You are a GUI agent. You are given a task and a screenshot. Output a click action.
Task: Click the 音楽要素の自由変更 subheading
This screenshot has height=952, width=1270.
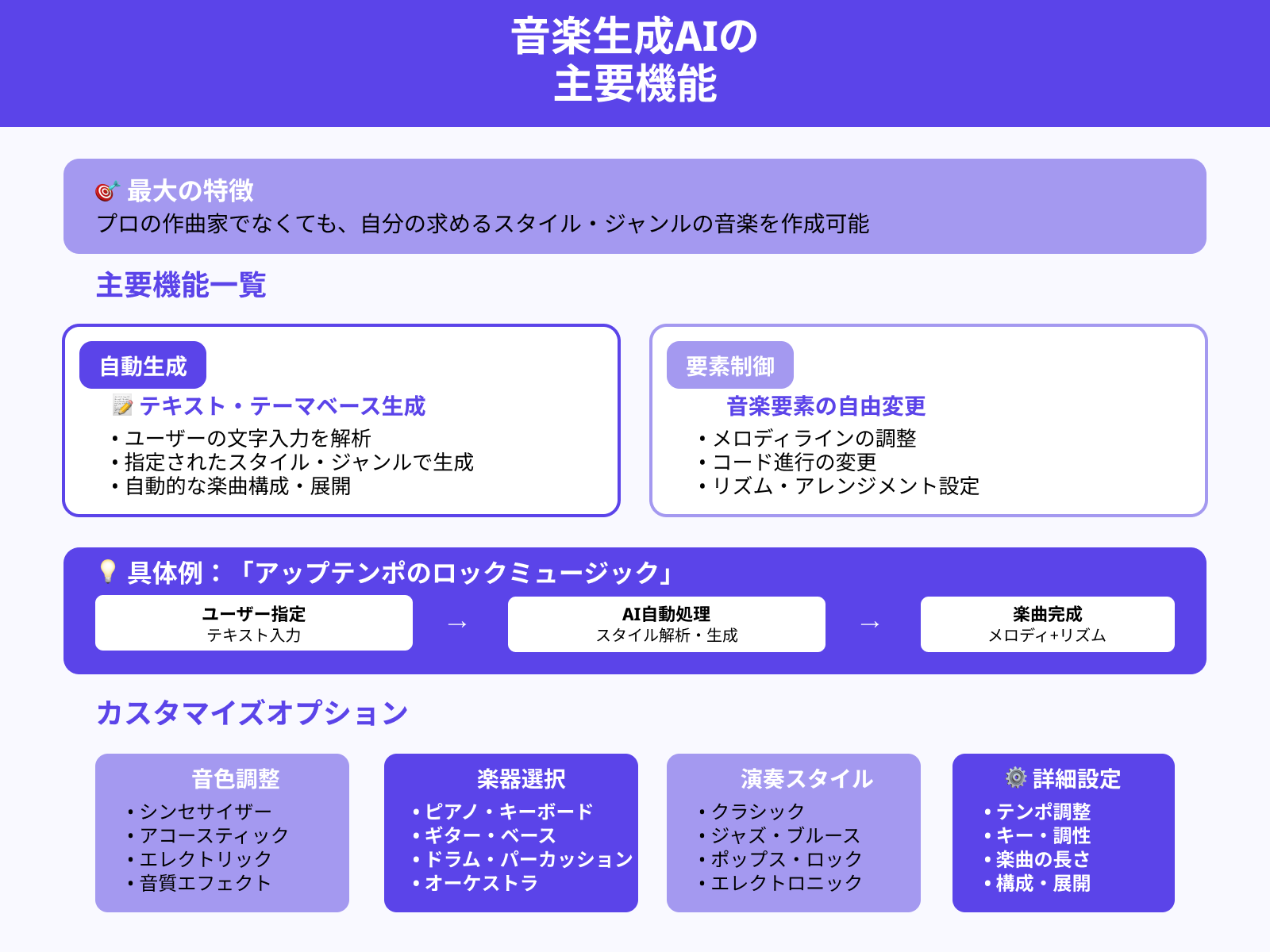coord(826,406)
